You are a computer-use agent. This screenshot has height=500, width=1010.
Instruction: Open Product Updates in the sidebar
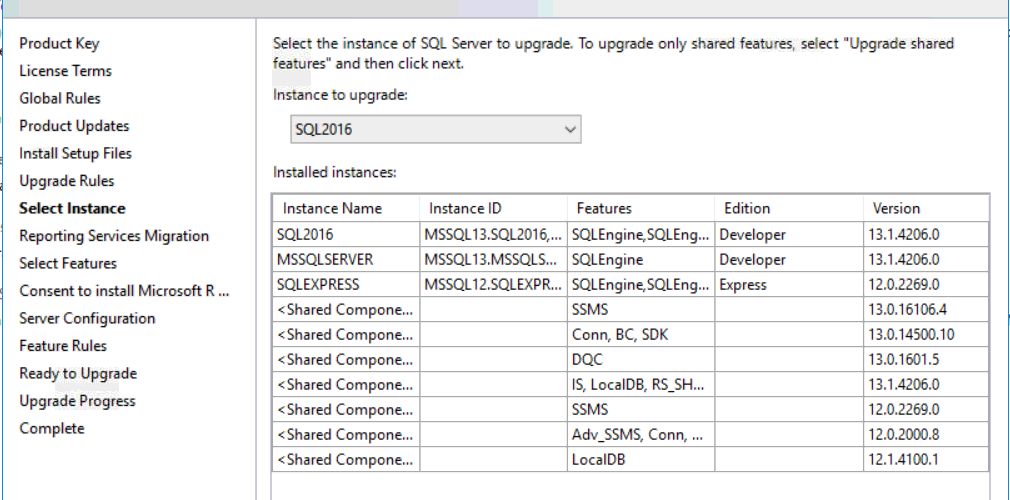pyautogui.click(x=74, y=126)
